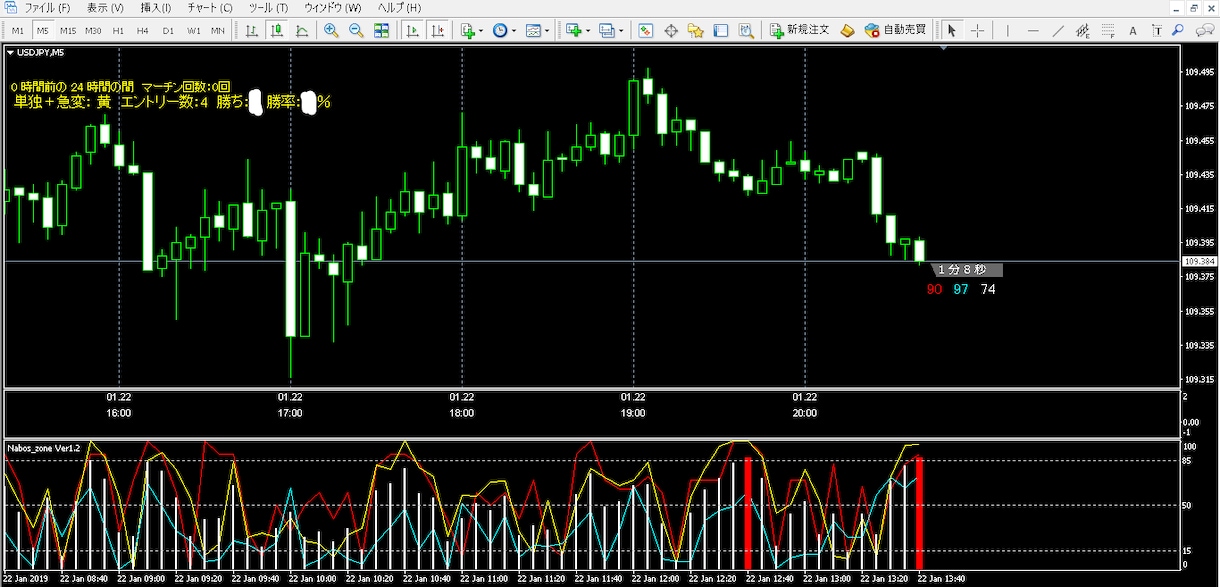Screen dimensions: 1220x587
Task: Zoom out of the chart
Action: 356,30
